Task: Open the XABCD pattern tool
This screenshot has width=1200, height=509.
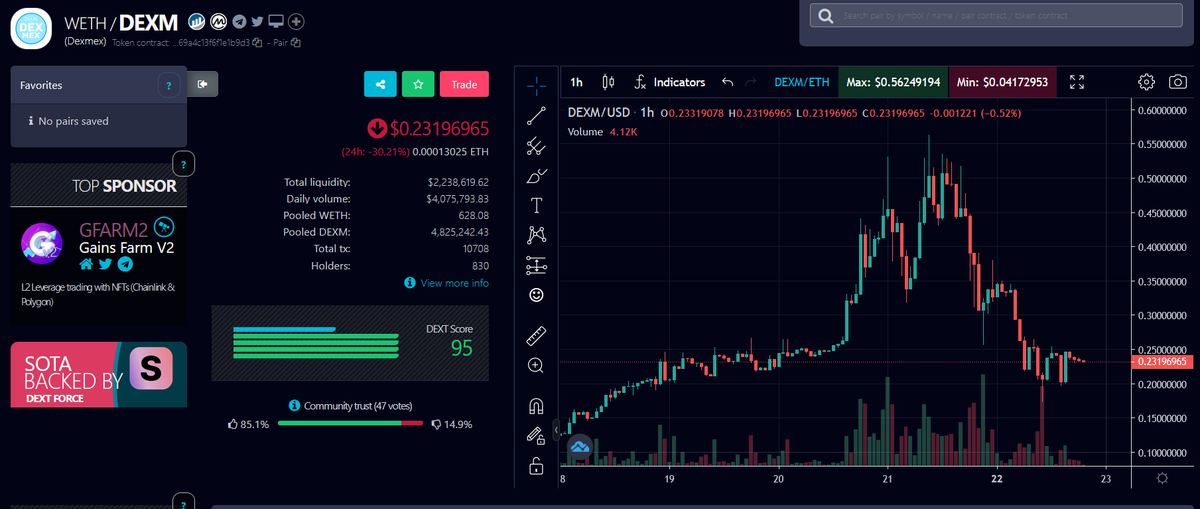Action: [536, 235]
